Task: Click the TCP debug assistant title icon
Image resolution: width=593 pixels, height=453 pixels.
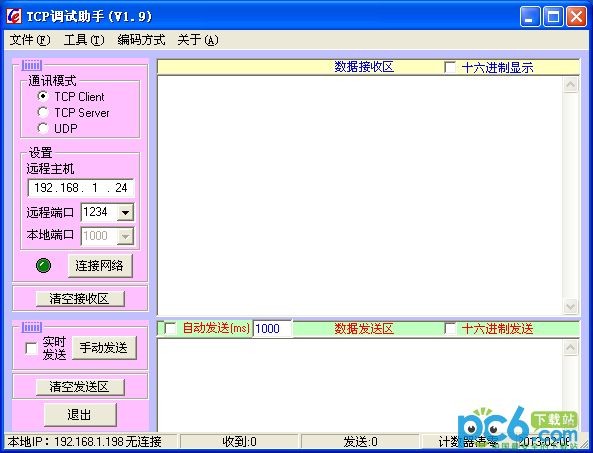Action: tap(14, 16)
